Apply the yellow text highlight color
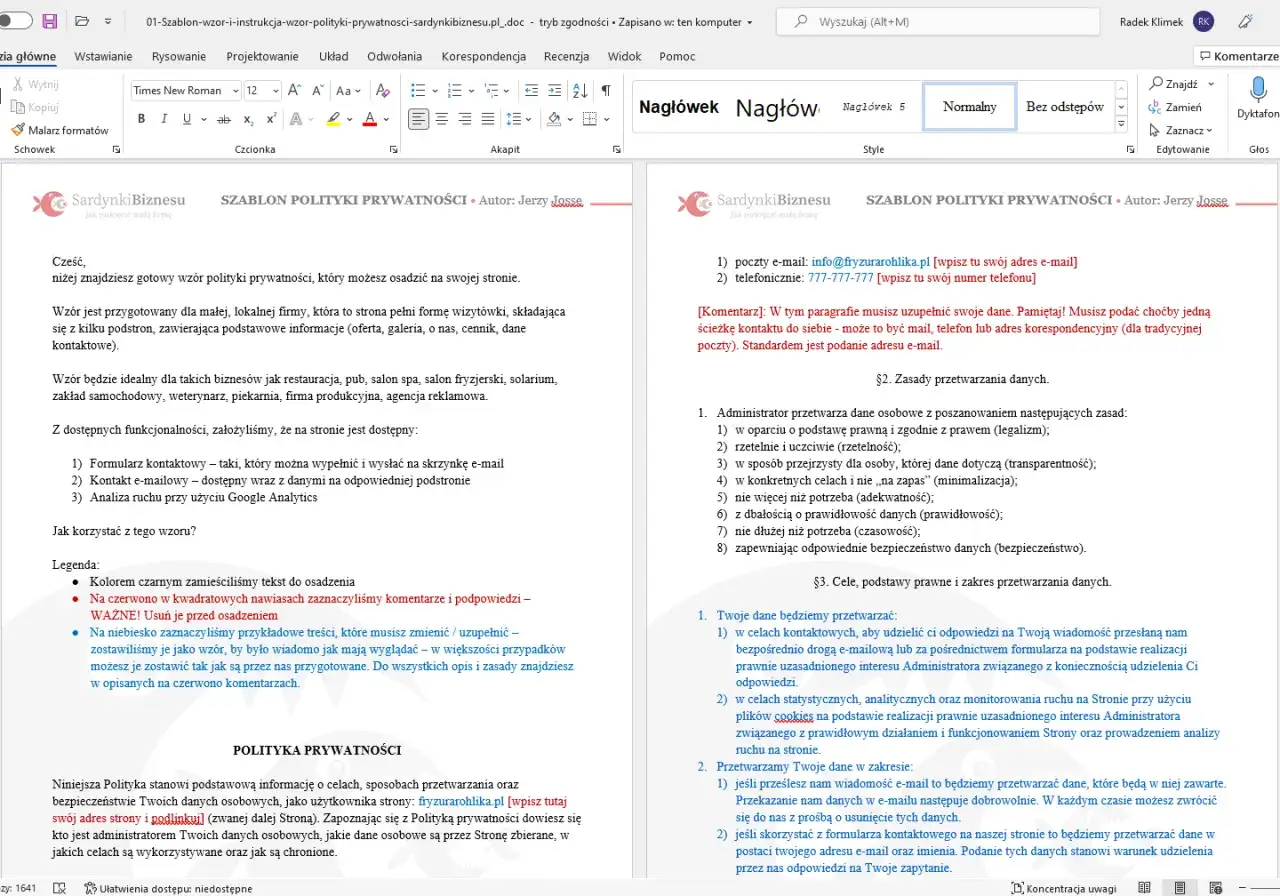Screen dimensions: 1280x896 tap(334, 119)
